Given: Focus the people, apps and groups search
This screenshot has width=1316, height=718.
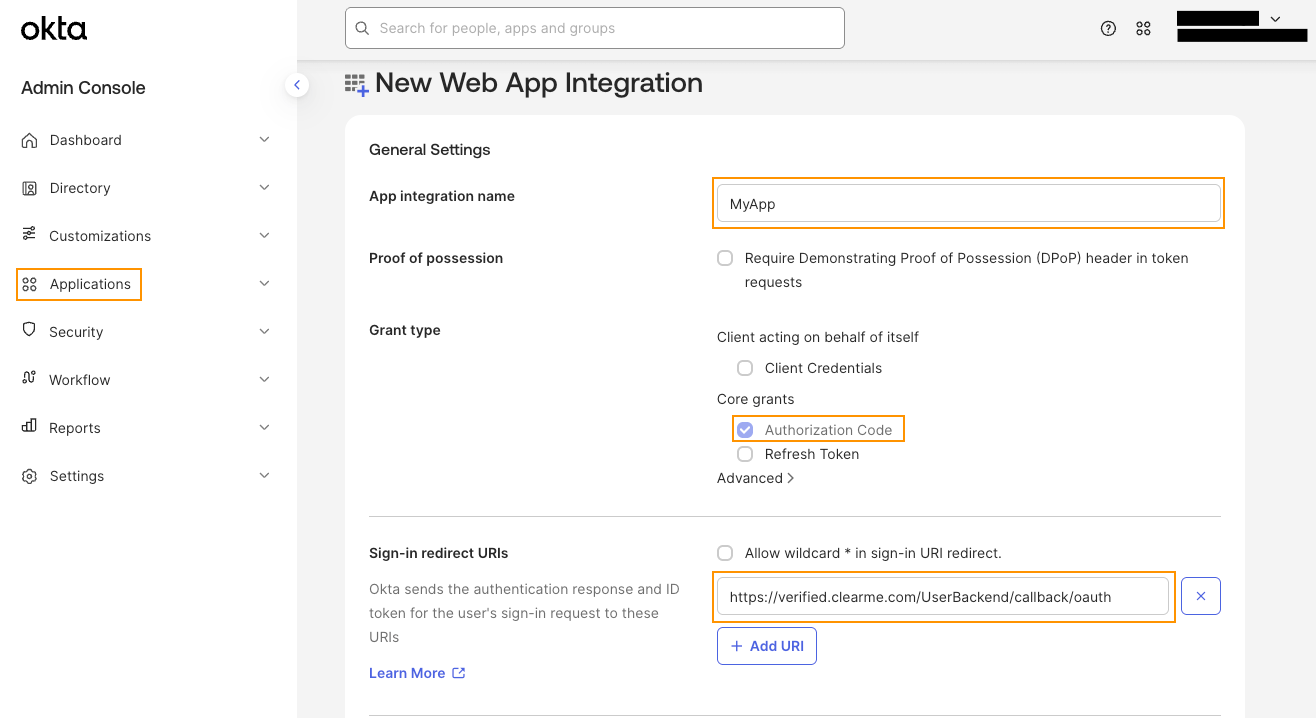Looking at the screenshot, I should 595,28.
